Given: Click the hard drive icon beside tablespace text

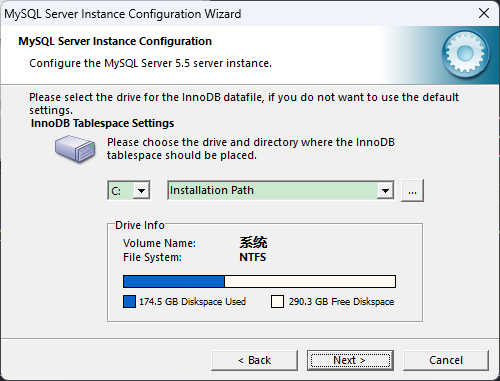Looking at the screenshot, I should coord(75,149).
